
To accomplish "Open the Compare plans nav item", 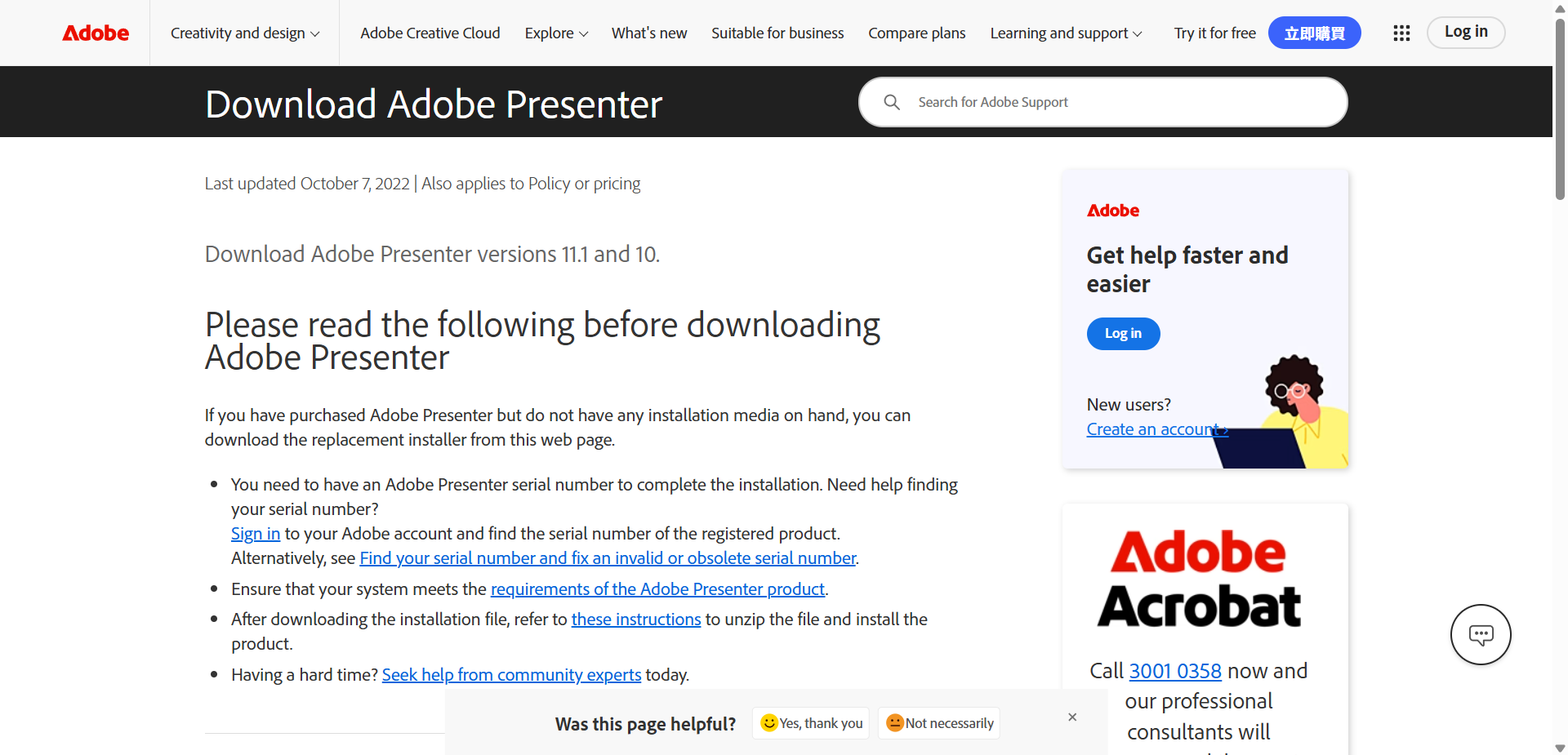I will tap(916, 33).
